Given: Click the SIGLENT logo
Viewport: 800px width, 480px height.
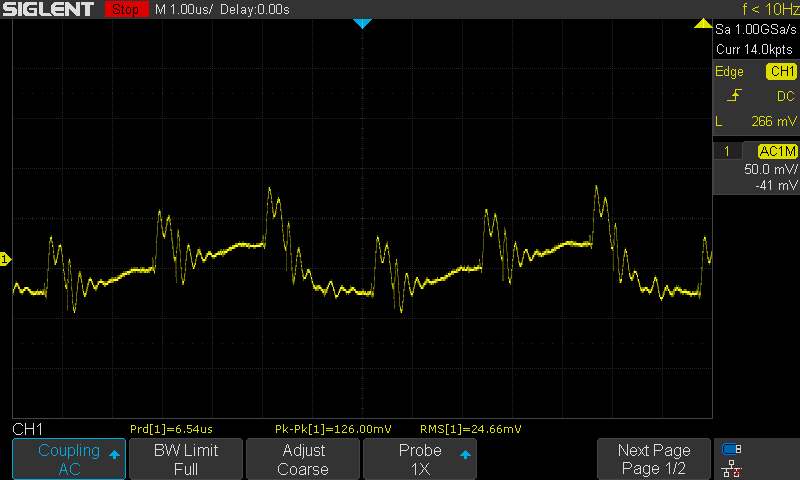Looking at the screenshot, I should pyautogui.click(x=48, y=9).
